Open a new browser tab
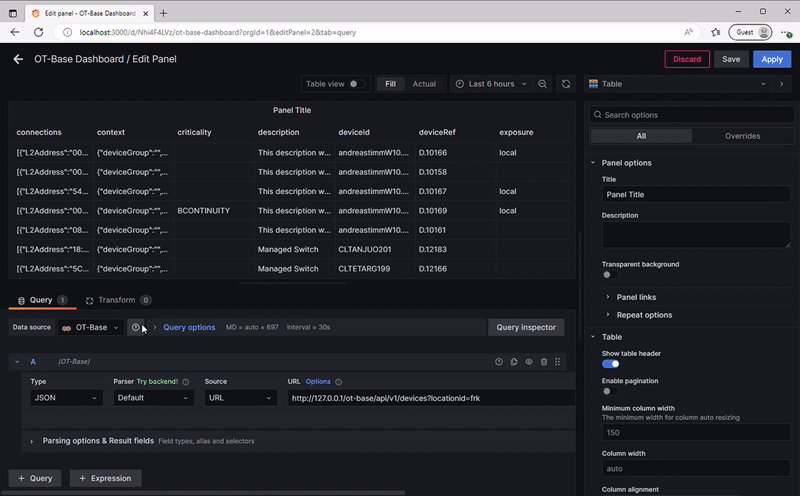The height and width of the screenshot is (496, 800). [163, 13]
